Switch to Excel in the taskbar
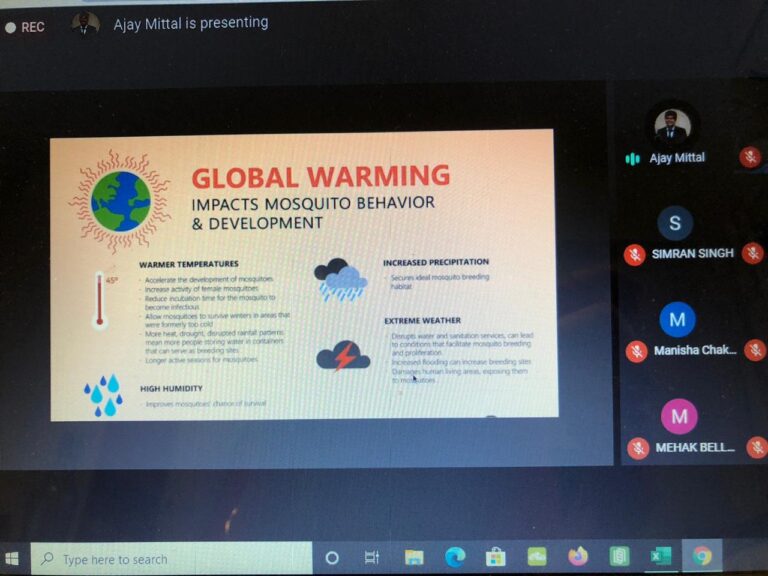Viewport: 768px width, 576px height. point(660,556)
